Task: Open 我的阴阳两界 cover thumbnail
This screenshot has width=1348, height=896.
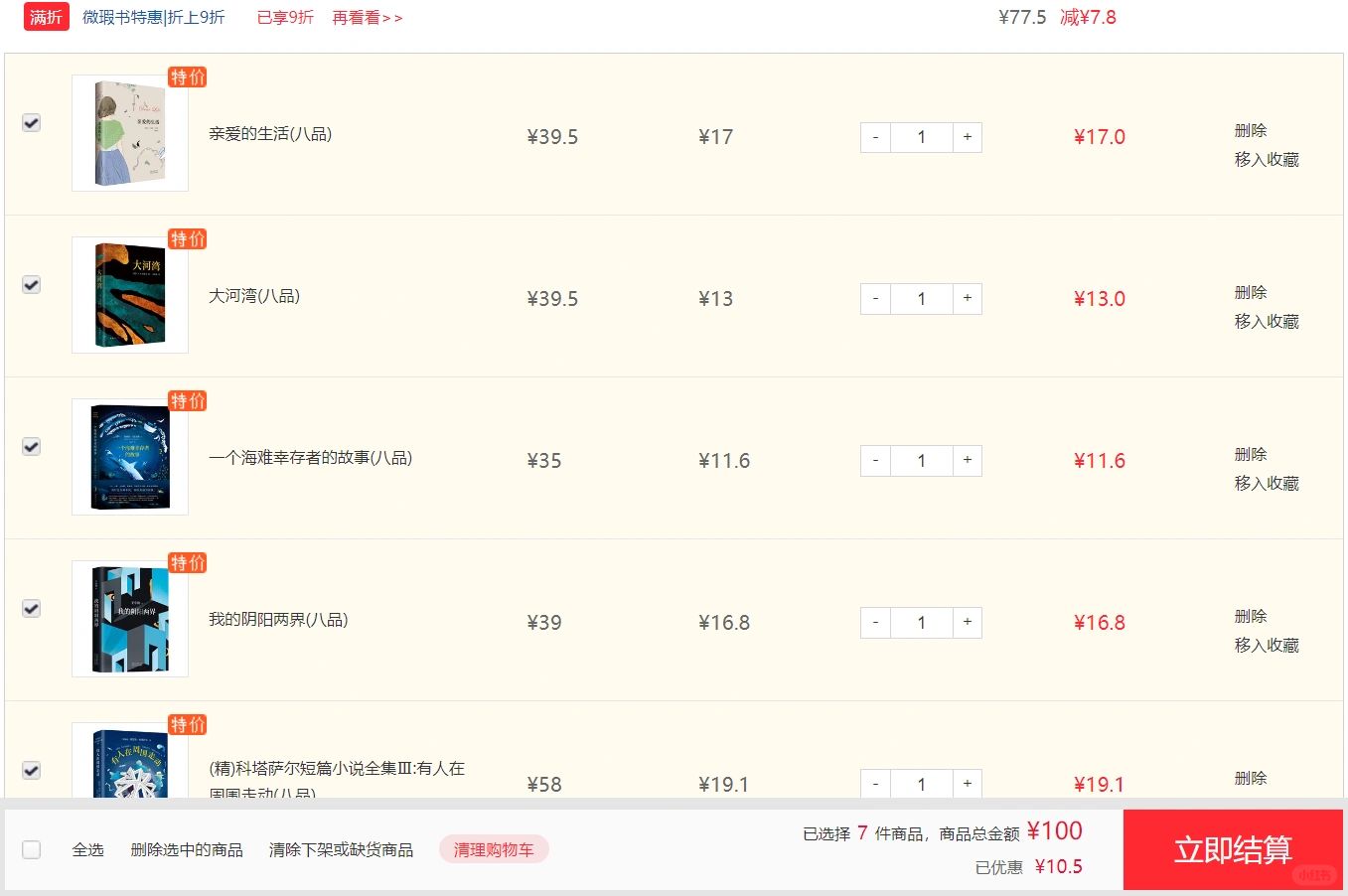Action: point(130,619)
